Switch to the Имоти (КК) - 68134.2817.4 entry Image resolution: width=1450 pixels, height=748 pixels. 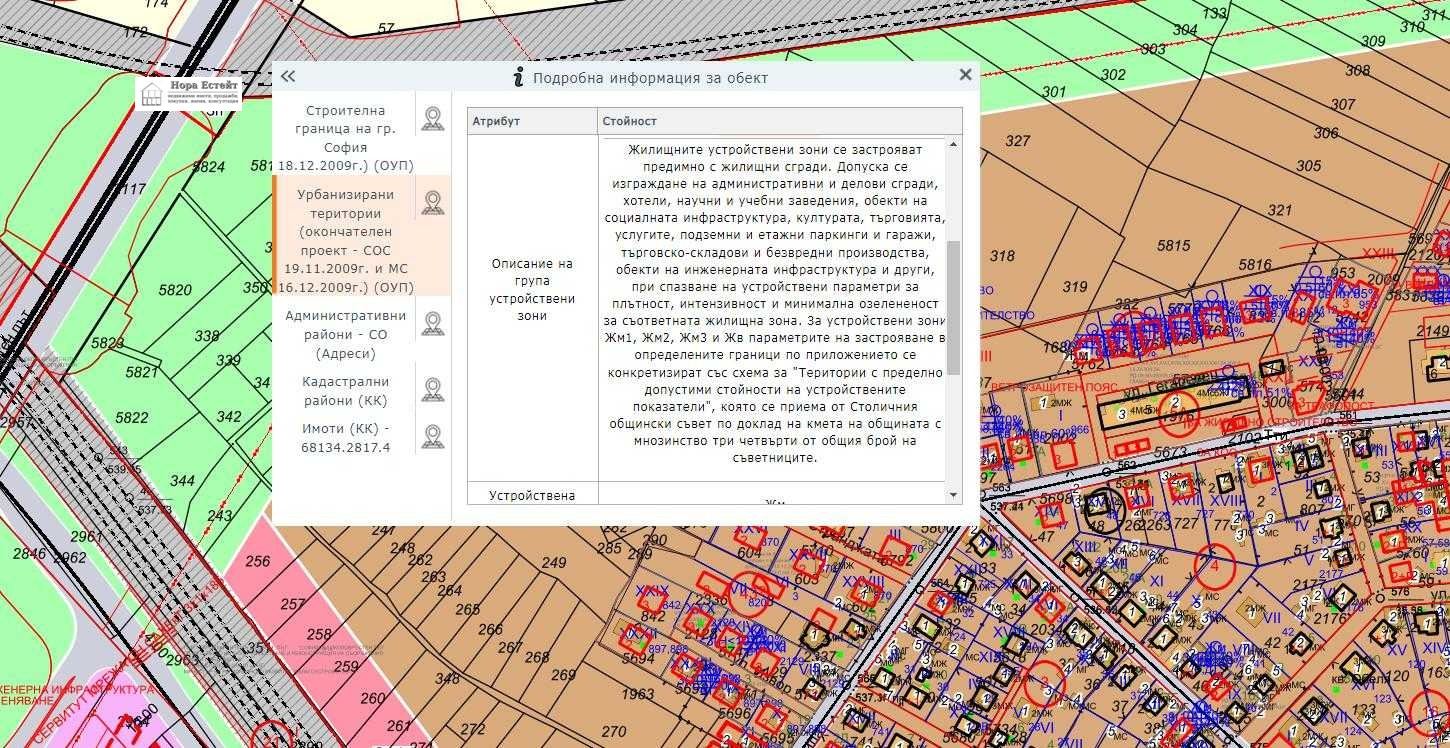345,436
